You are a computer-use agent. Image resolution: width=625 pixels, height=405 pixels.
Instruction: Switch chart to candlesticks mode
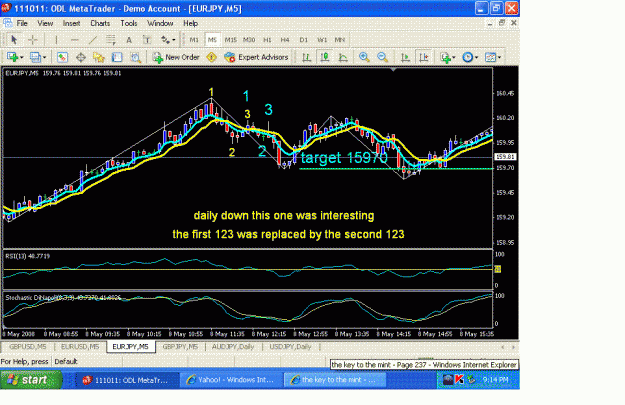(324, 57)
